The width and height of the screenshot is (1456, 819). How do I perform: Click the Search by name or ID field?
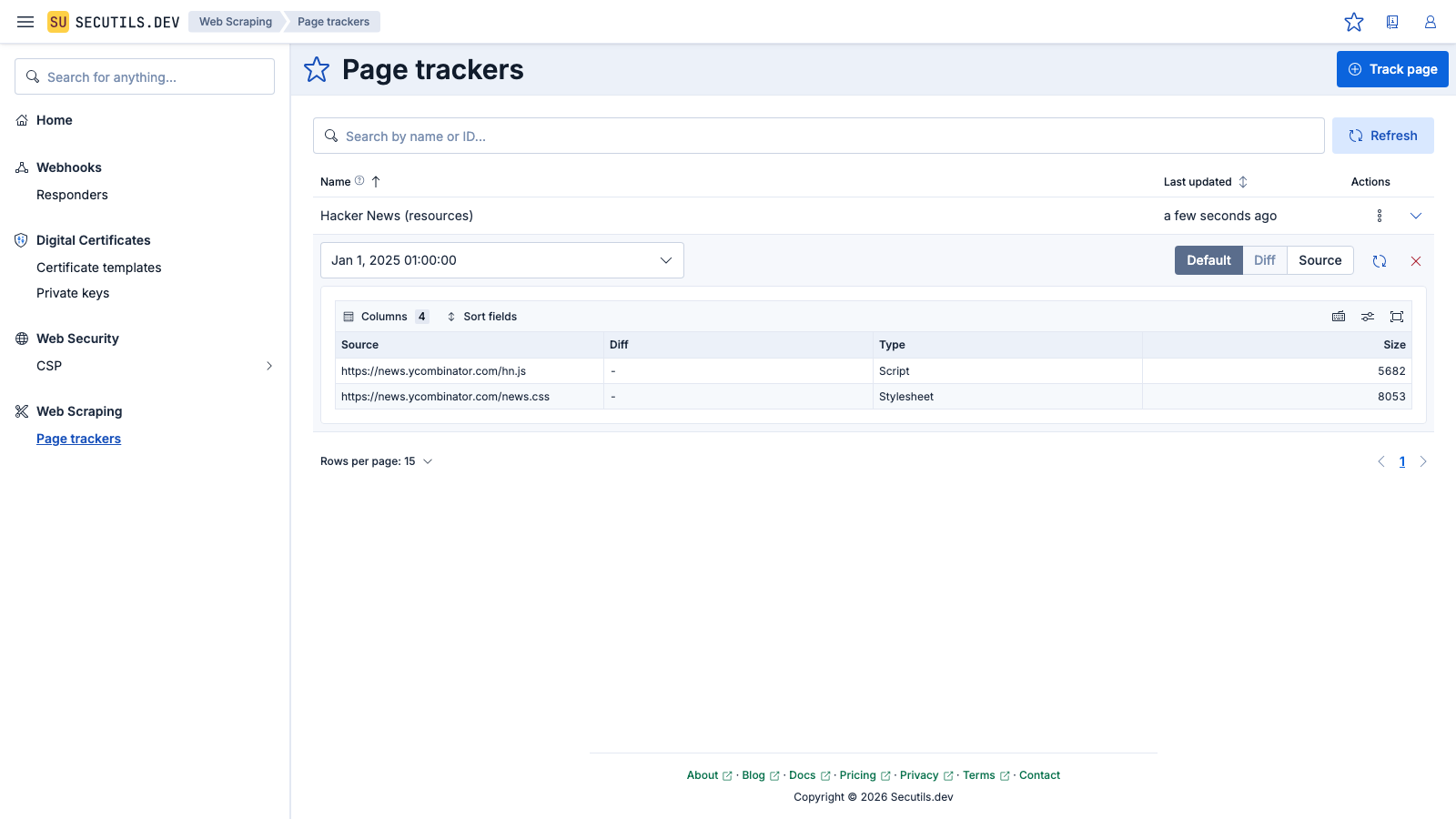click(x=819, y=136)
